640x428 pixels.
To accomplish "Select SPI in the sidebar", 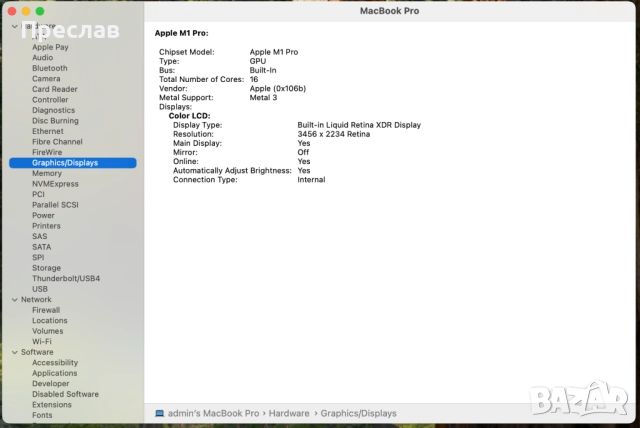I will coord(38,257).
